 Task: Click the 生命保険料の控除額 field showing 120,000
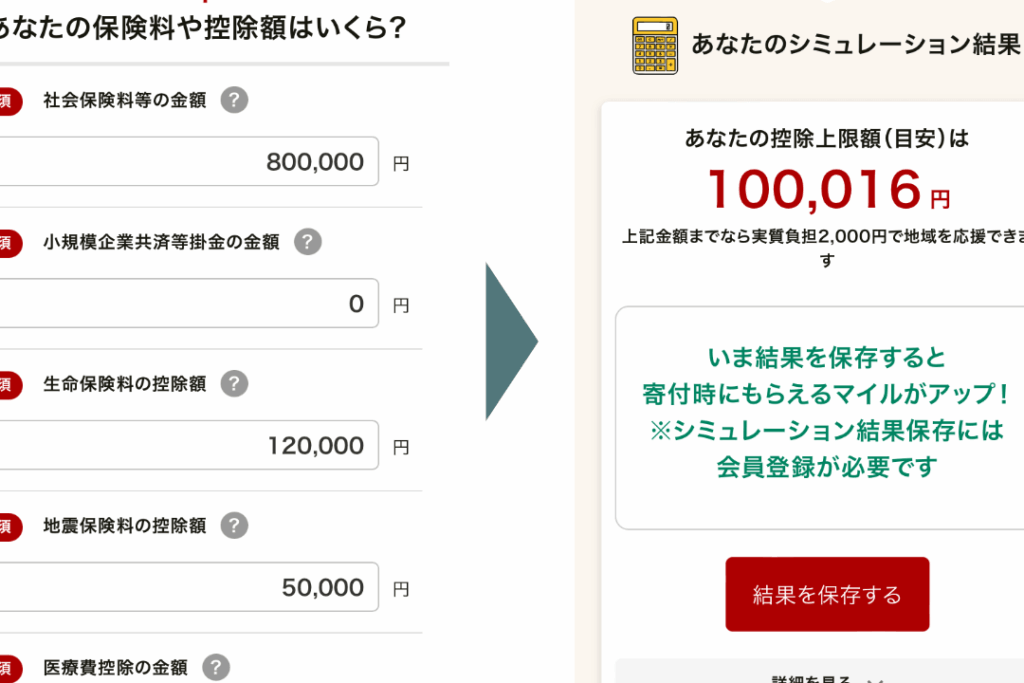pos(188,446)
